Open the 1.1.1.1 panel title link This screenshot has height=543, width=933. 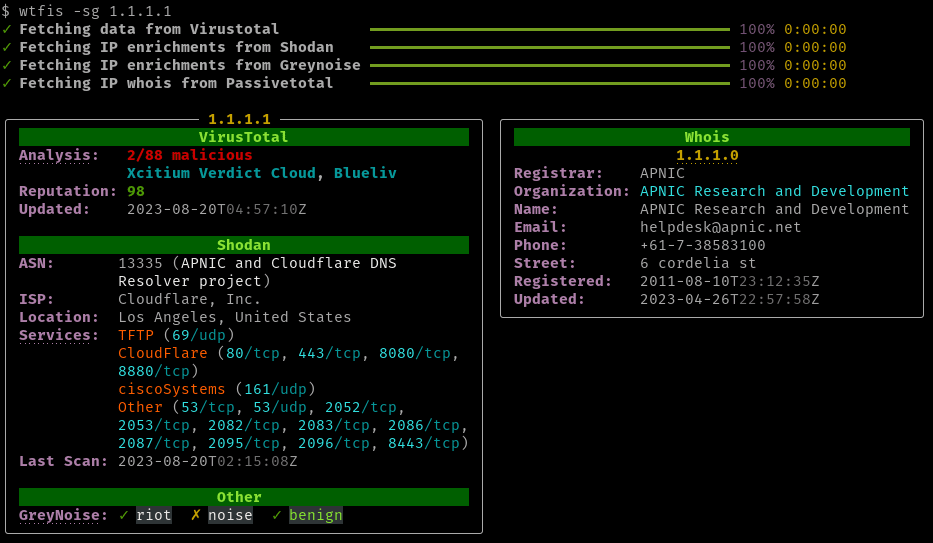click(239, 119)
